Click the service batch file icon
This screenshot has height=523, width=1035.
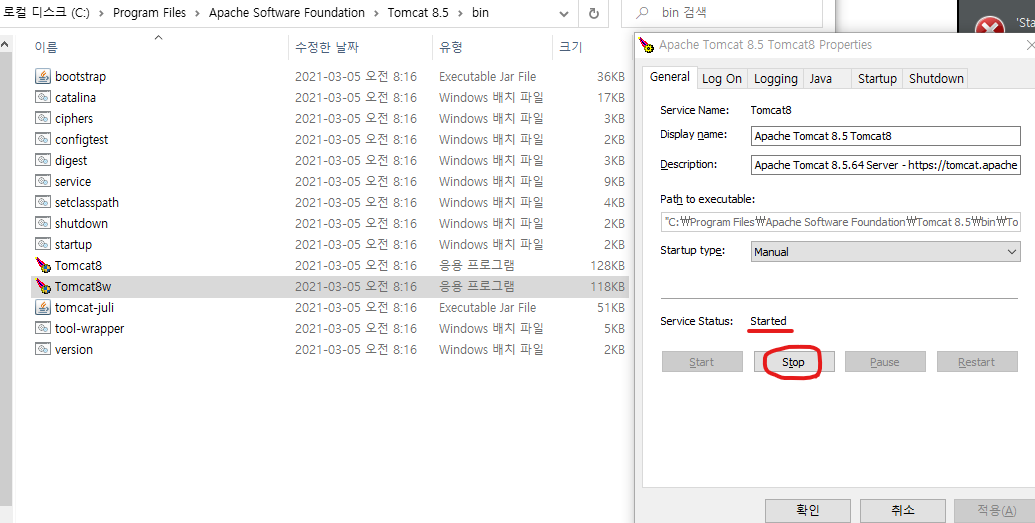[43, 182]
